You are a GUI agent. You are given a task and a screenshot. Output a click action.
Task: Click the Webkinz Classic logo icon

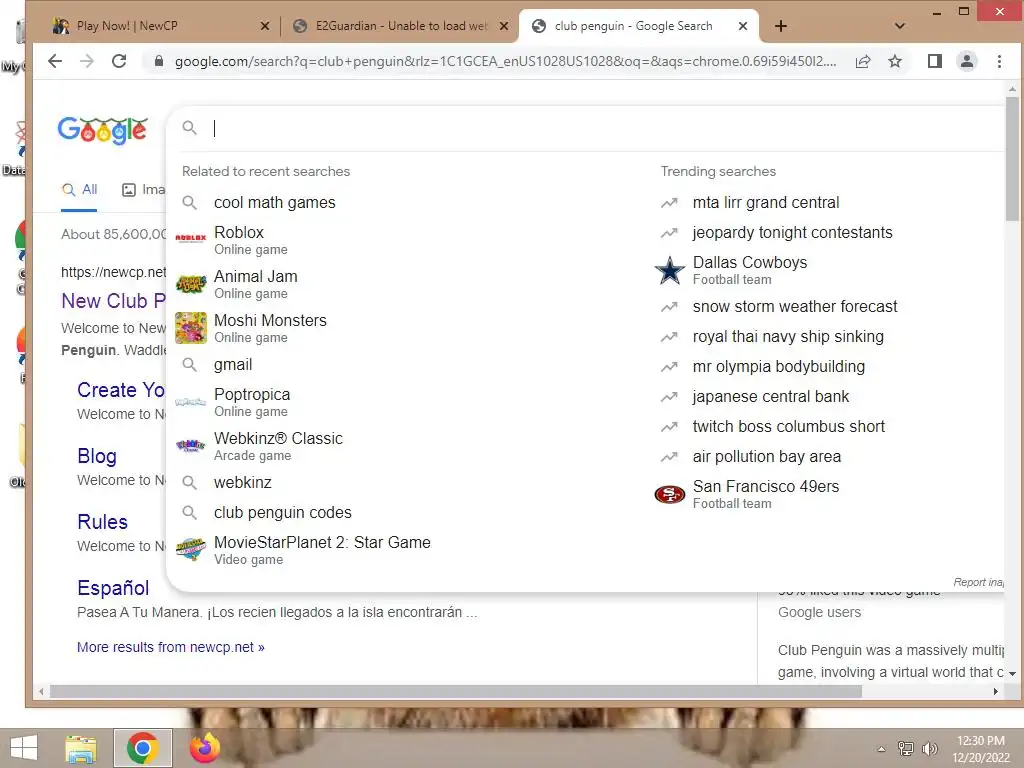(x=191, y=446)
